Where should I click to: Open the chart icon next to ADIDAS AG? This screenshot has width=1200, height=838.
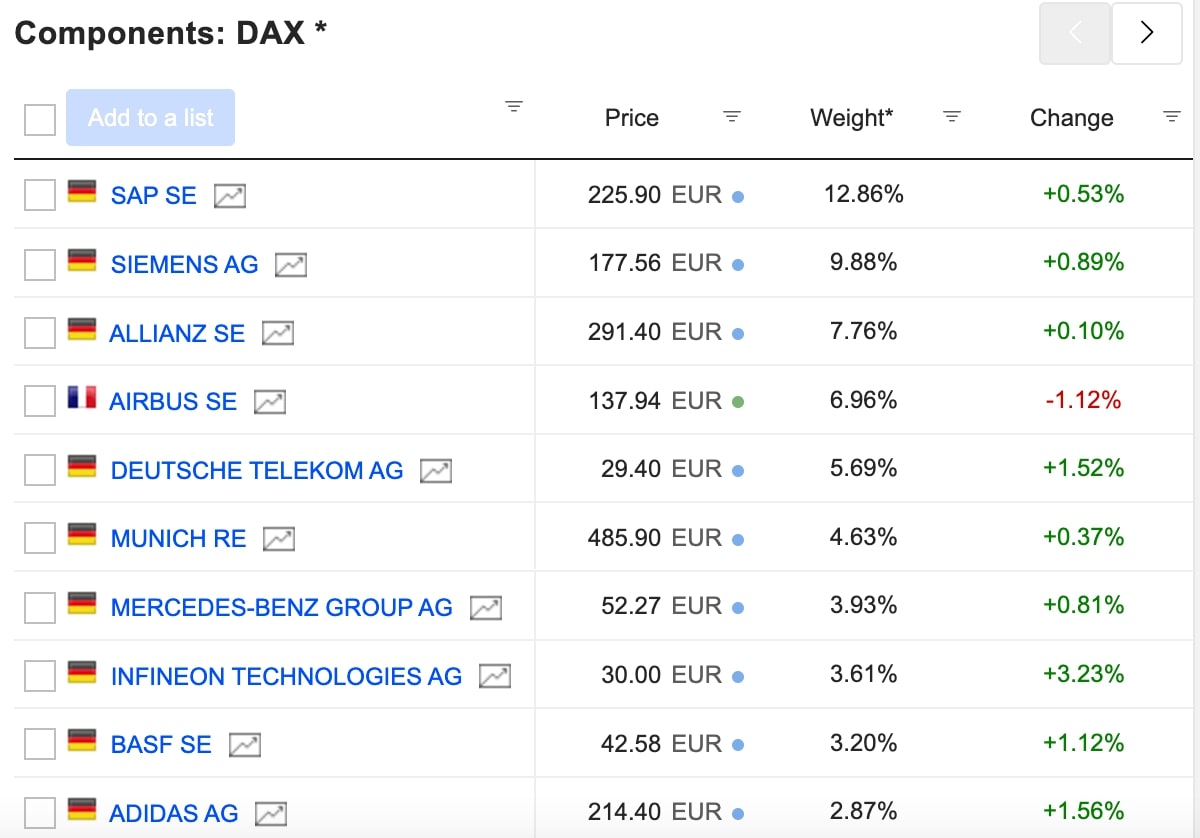coord(271,813)
